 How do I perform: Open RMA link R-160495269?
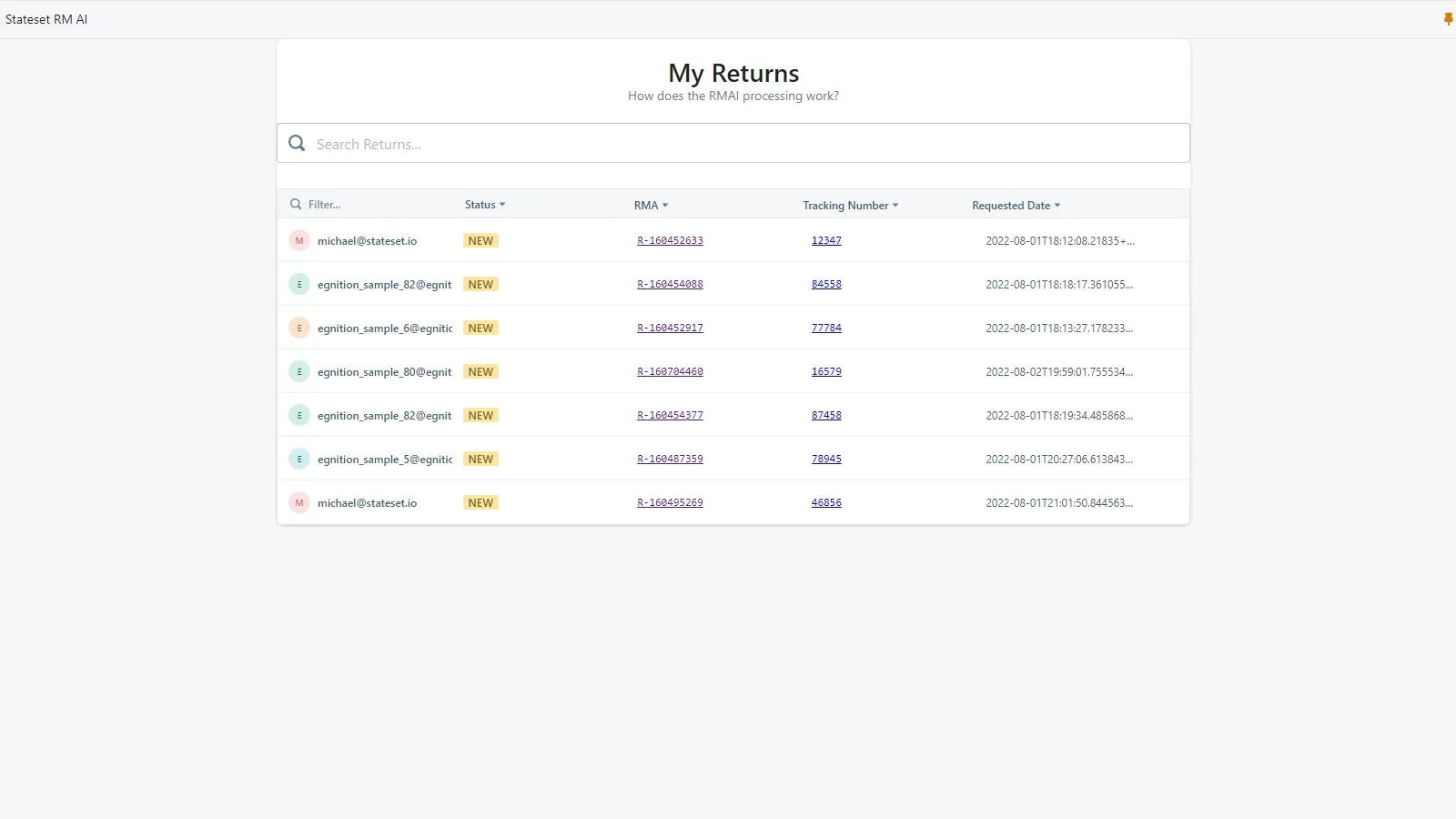670,502
